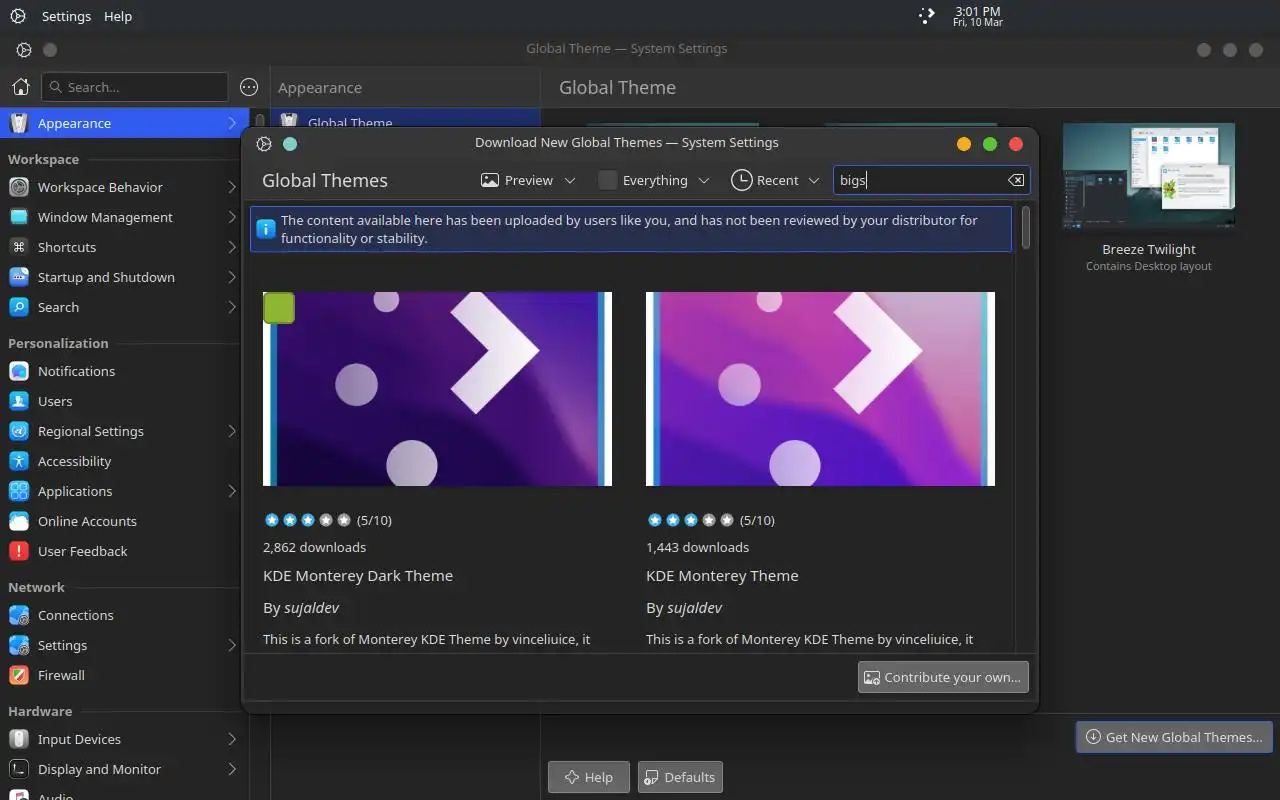Open the Help menu in the top bar

click(x=118, y=16)
